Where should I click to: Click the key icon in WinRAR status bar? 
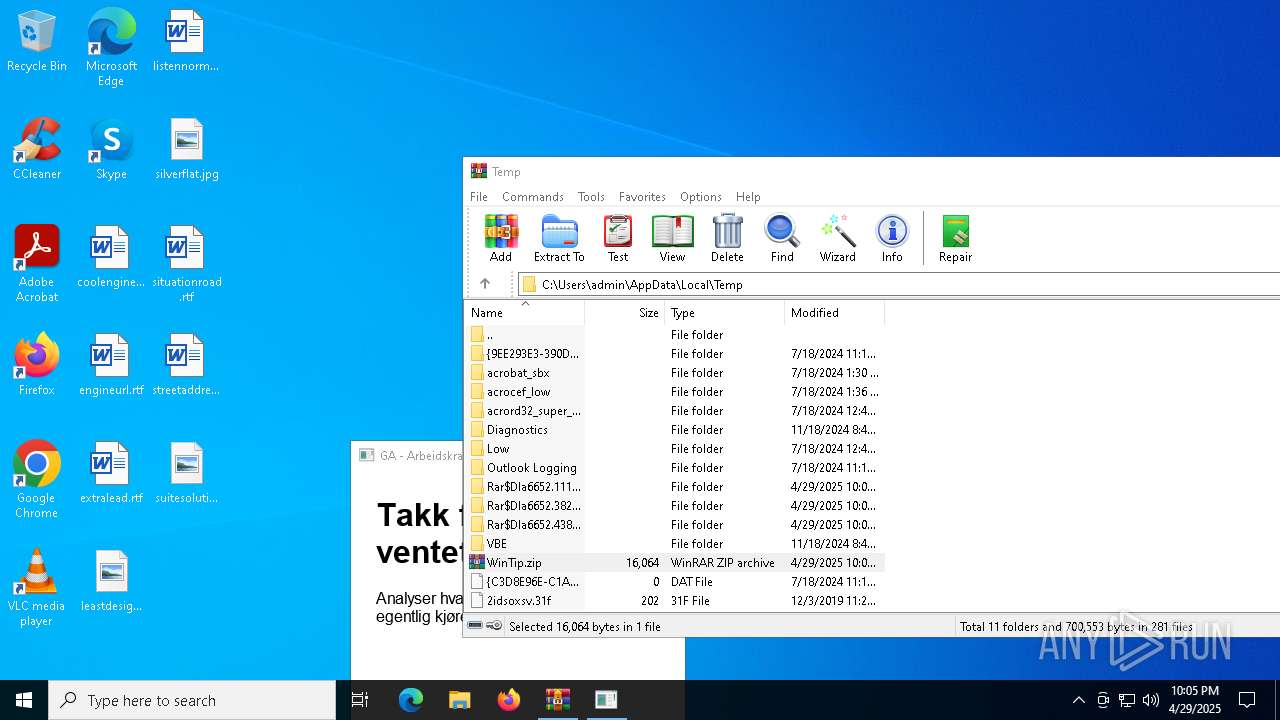494,626
